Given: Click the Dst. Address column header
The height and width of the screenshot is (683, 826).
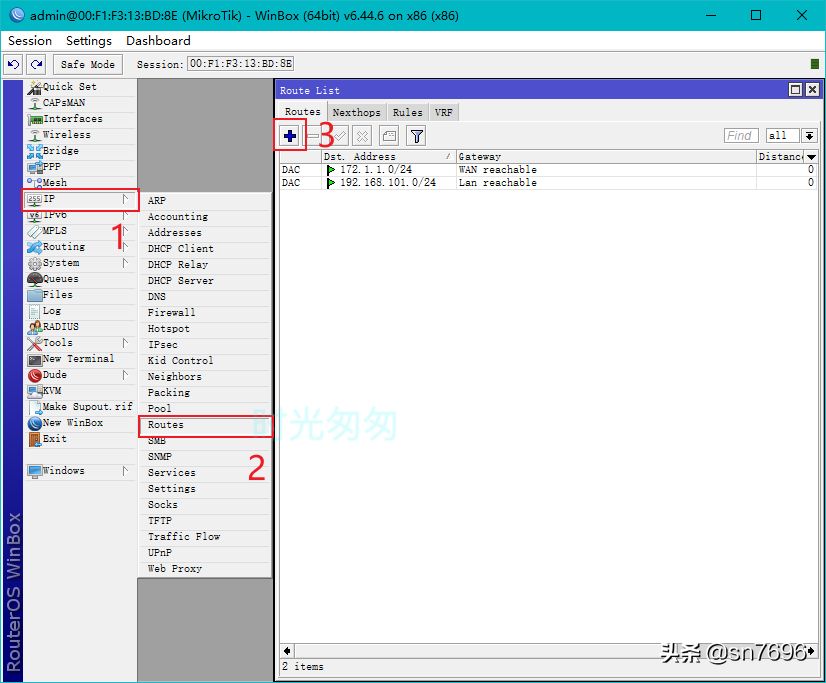Looking at the screenshot, I should pos(388,156).
